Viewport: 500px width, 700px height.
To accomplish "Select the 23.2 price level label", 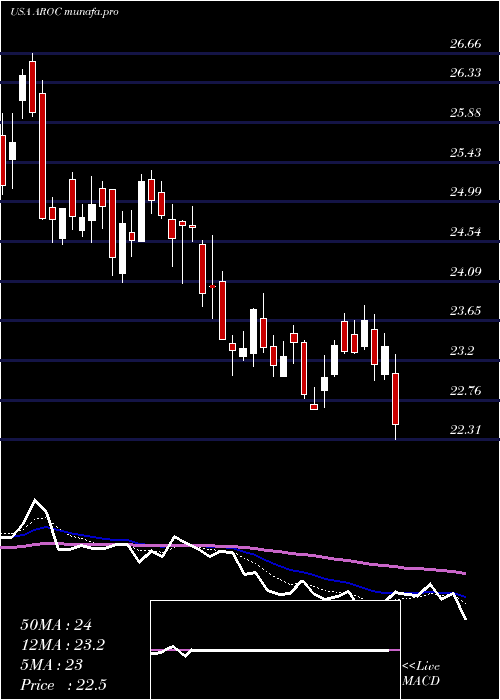I will coord(462,351).
